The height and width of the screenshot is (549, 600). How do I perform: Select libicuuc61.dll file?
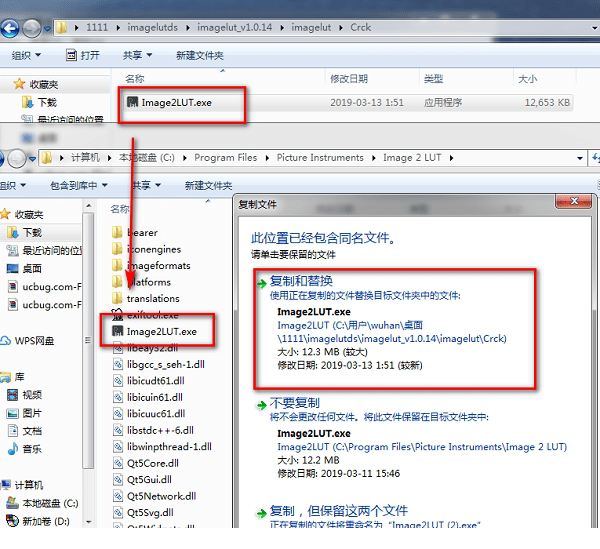[x=149, y=414]
